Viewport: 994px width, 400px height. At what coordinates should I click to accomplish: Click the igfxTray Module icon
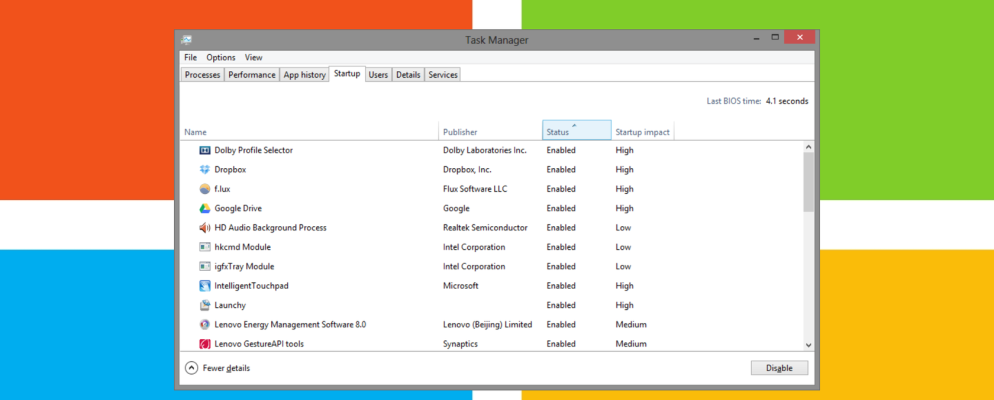pyautogui.click(x=204, y=266)
